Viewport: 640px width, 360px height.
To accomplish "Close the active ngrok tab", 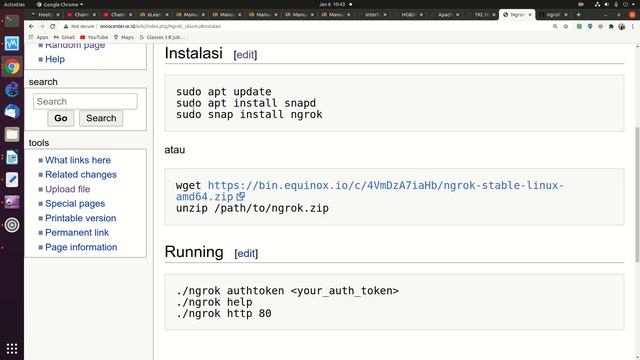I will (530, 14).
